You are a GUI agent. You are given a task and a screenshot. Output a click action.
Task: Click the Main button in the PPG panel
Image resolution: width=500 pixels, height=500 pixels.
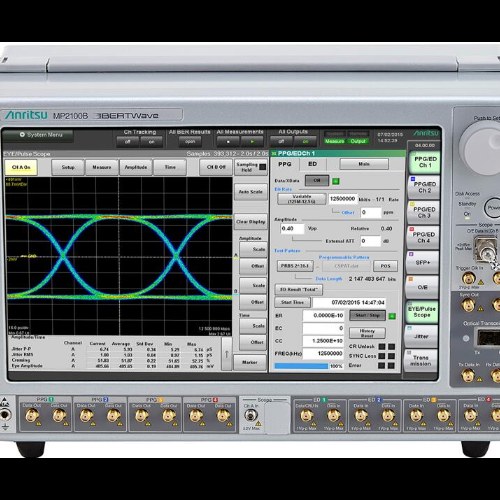364,164
